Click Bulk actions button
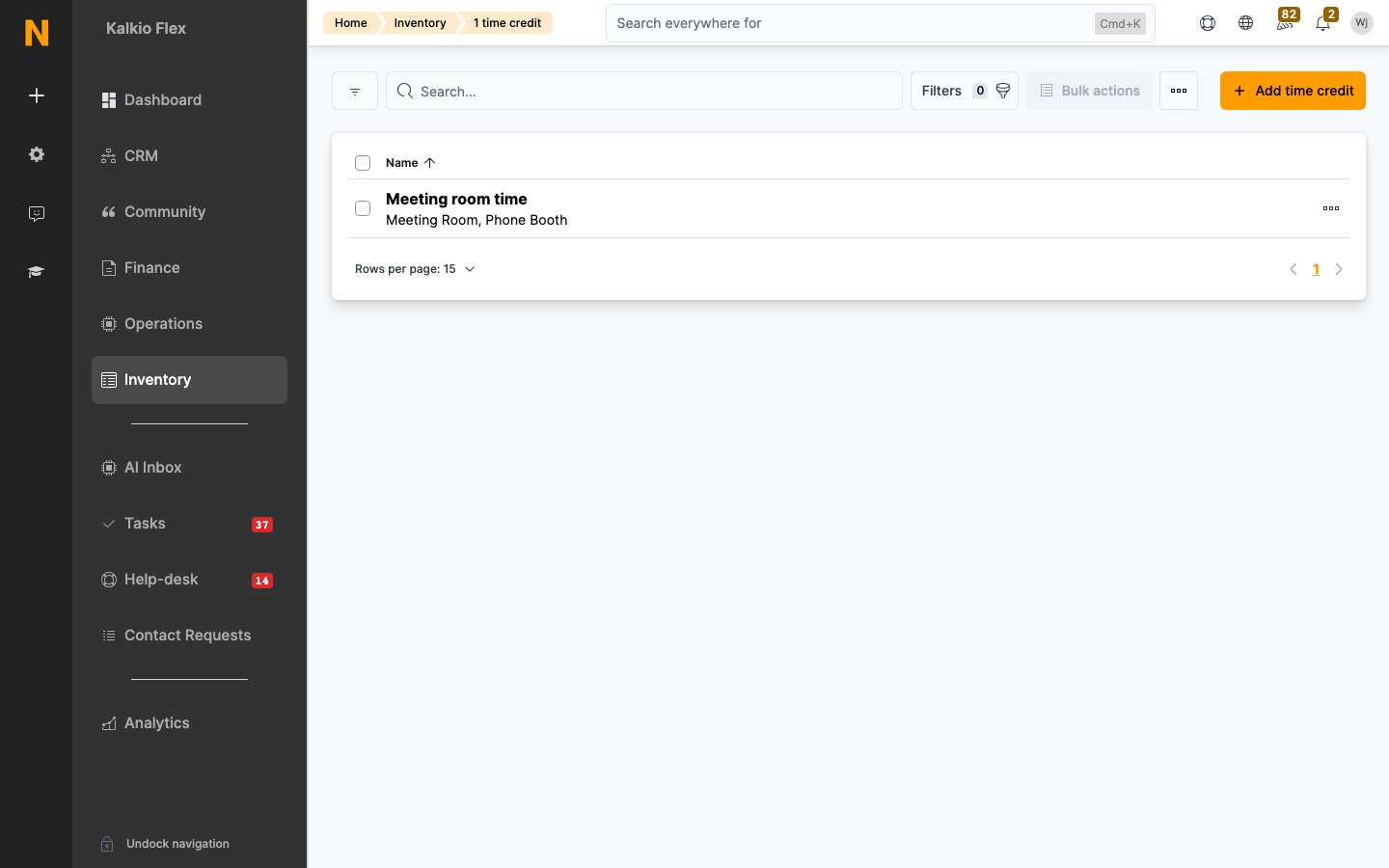This screenshot has height=868, width=1389. tap(1089, 91)
